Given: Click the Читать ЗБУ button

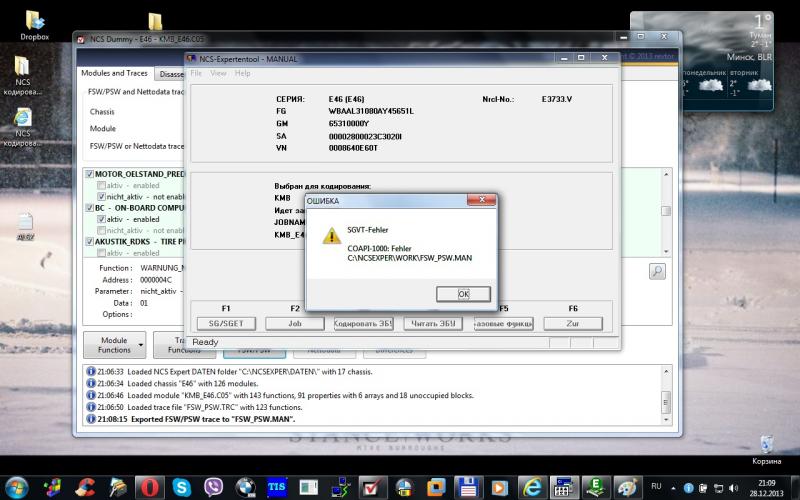Looking at the screenshot, I should 433,323.
